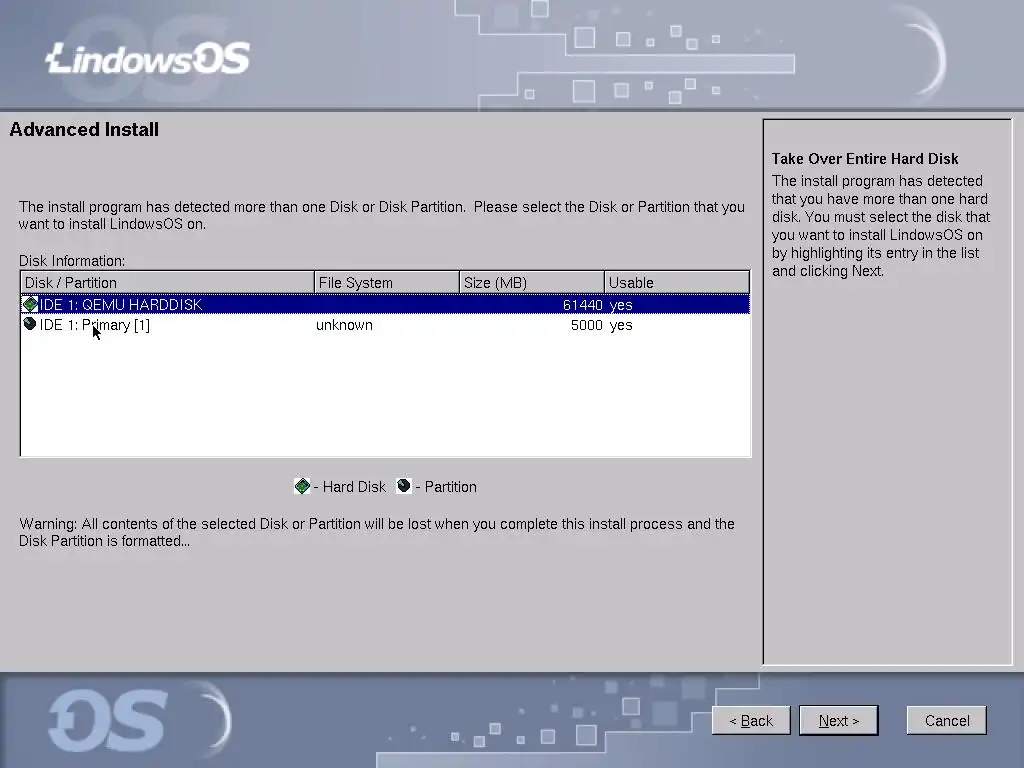This screenshot has height=768, width=1024.
Task: Click the 'Take Over Entire Hard Disk' heading
Action: 865,159
